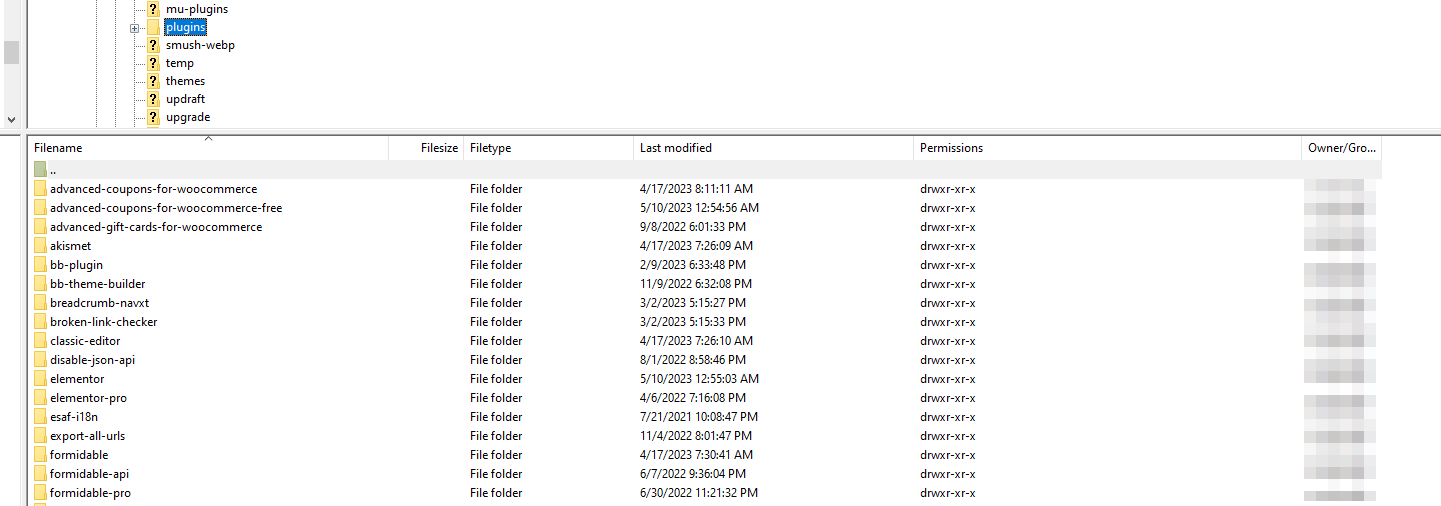The height and width of the screenshot is (506, 1441).
Task: Select the updraft folder in the tree
Action: 186,99
